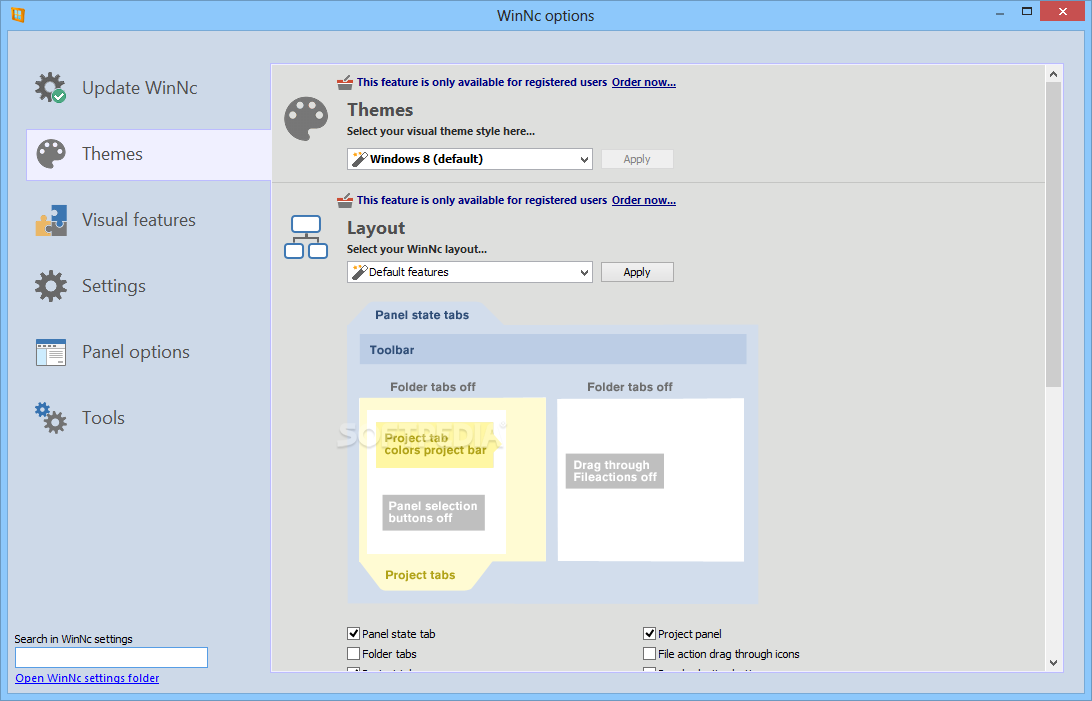1092x701 pixels.
Task: Close the WinNc options window
Action: [1063, 11]
